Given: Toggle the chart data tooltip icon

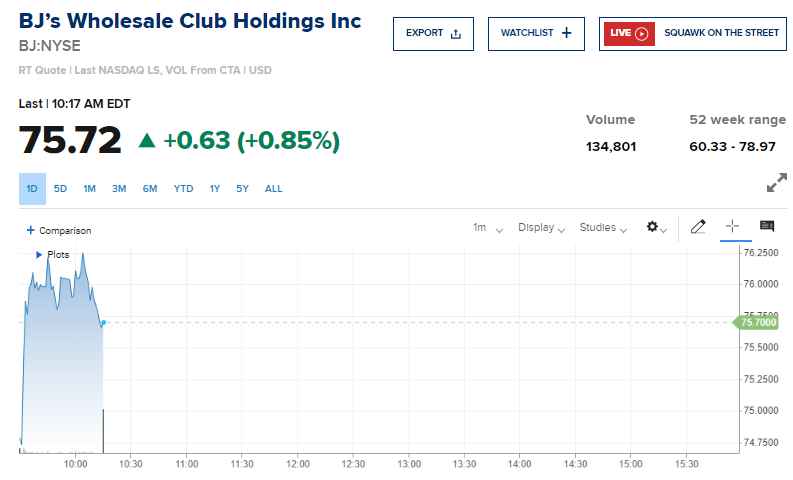Looking at the screenshot, I should [767, 227].
